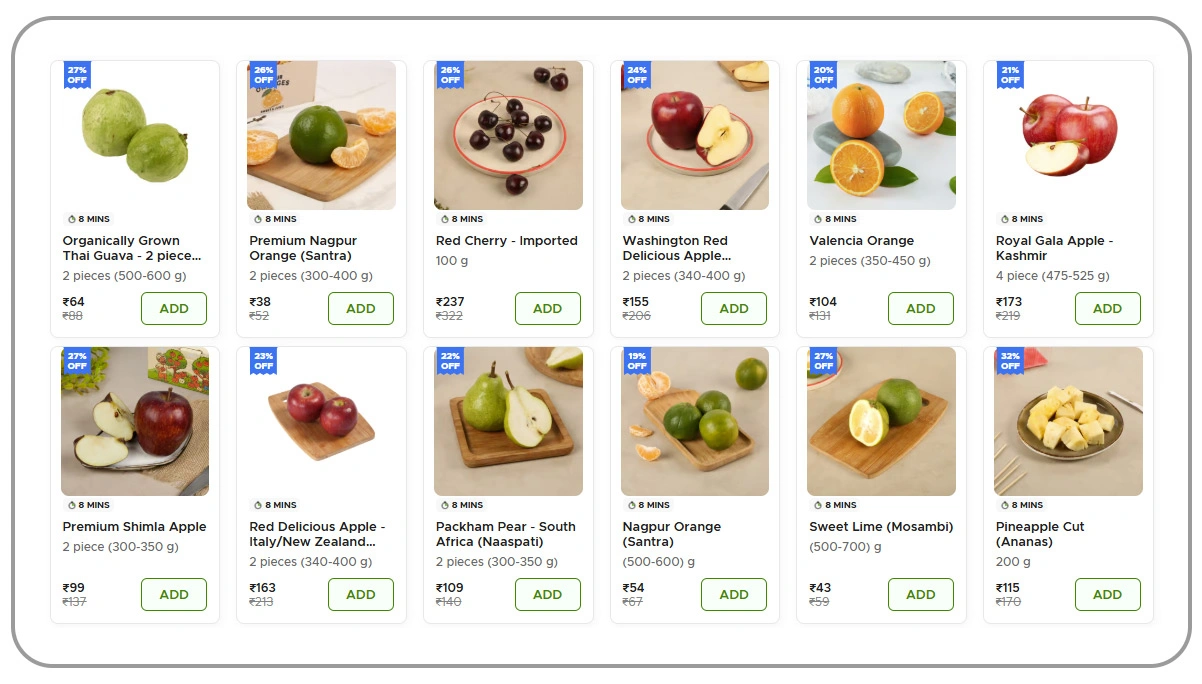The height and width of the screenshot is (684, 1202).
Task: Open Red Delicious Apple Italy/New Zealand title
Action: [x=317, y=534]
